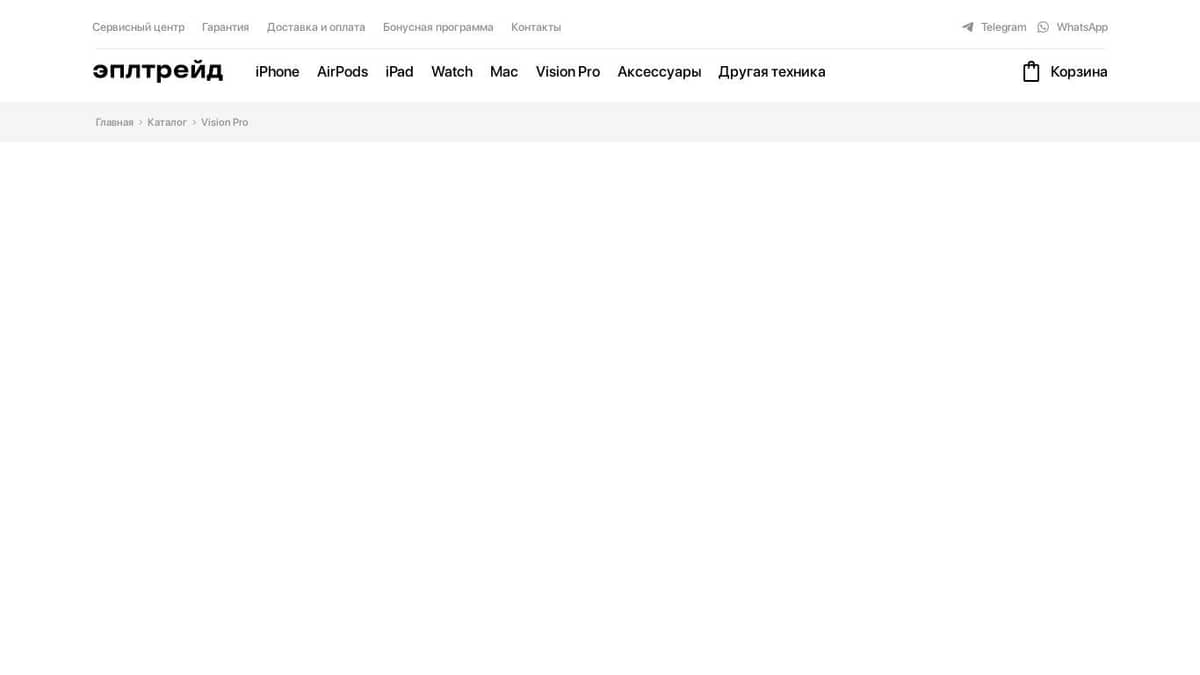Return to Главная via breadcrumb
Screen dimensions: 1200x675
pos(114,122)
